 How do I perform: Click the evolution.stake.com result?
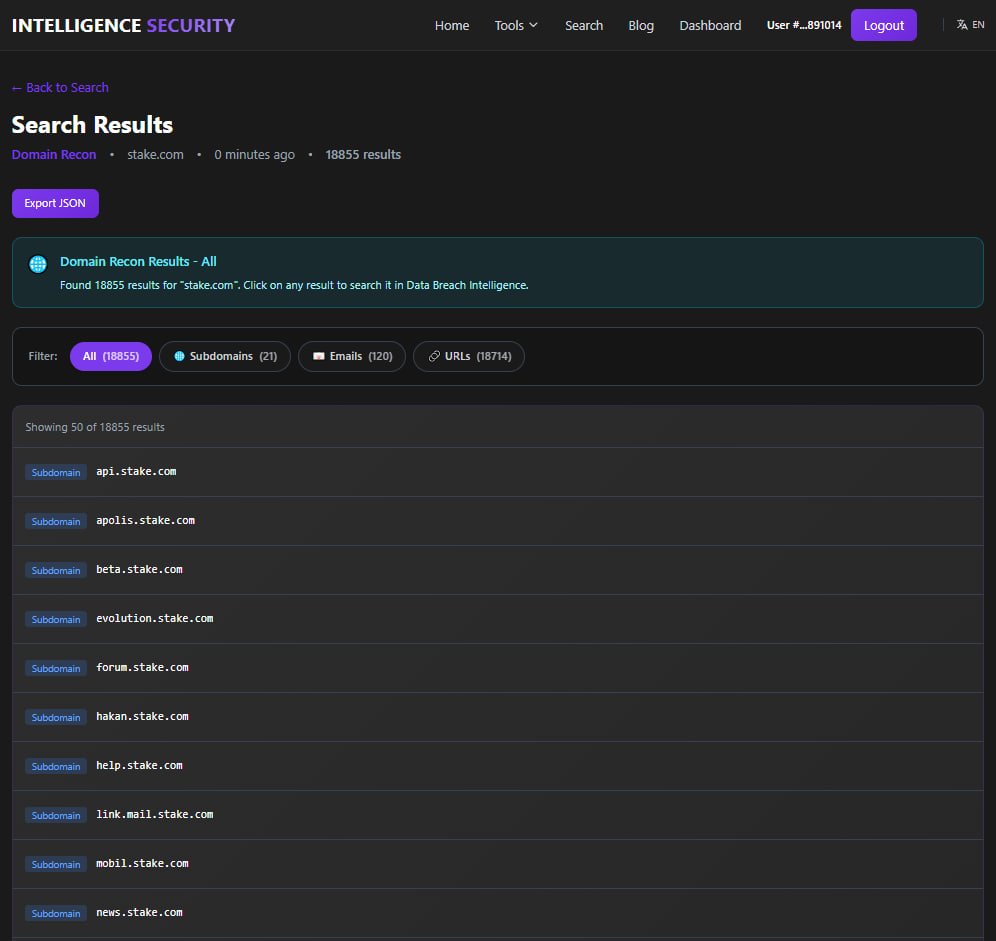click(497, 619)
